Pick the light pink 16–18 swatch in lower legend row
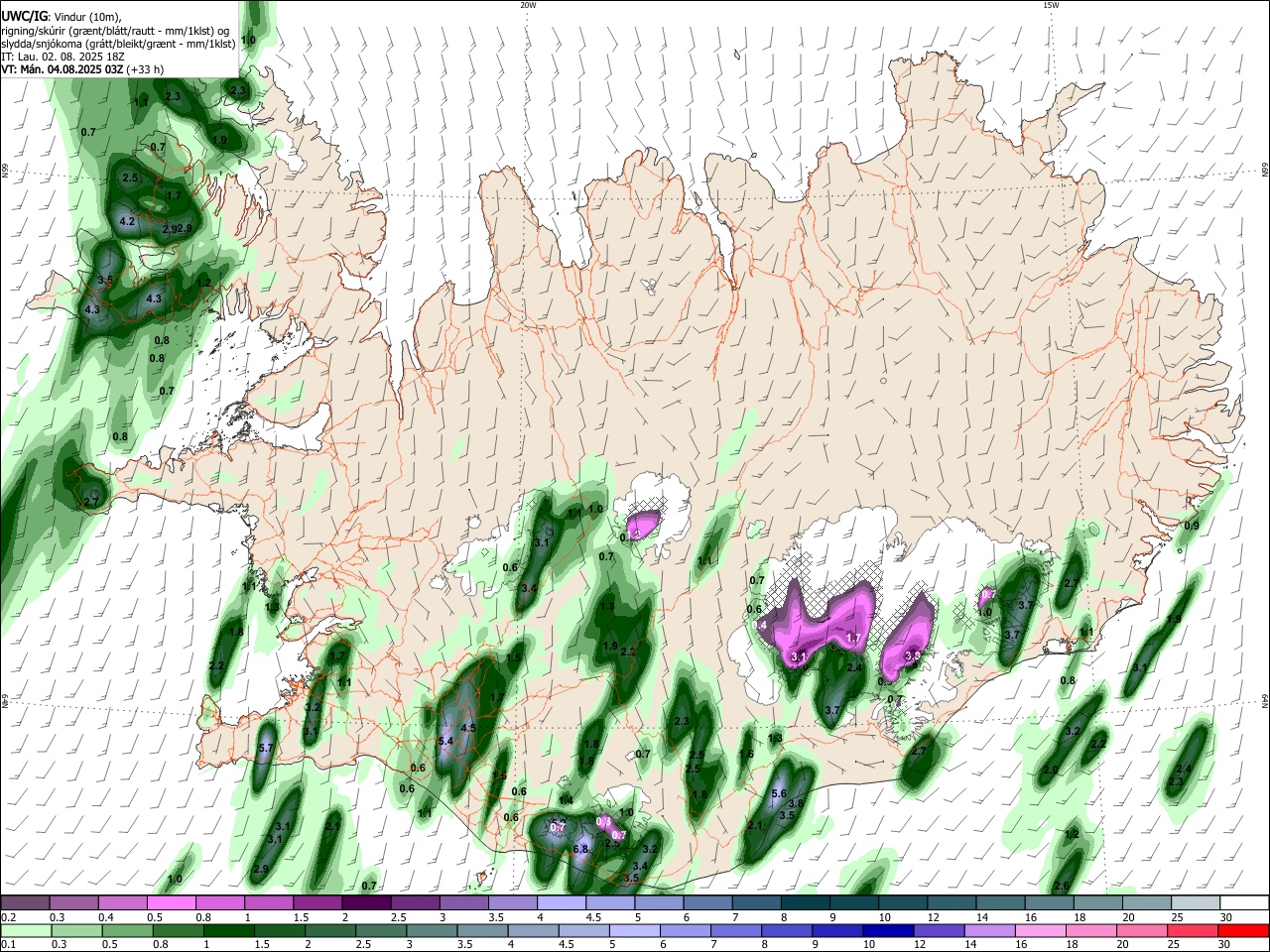The width and height of the screenshot is (1270, 952). pos(1039,930)
